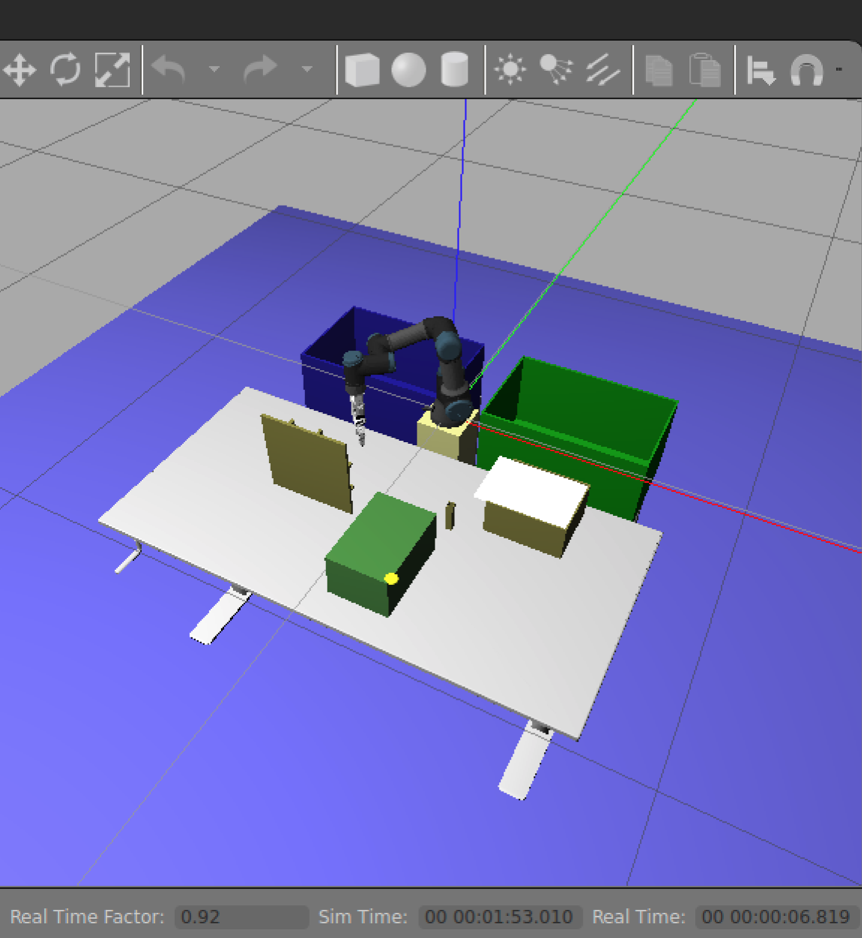Select the Translate mode tool

pos(20,70)
